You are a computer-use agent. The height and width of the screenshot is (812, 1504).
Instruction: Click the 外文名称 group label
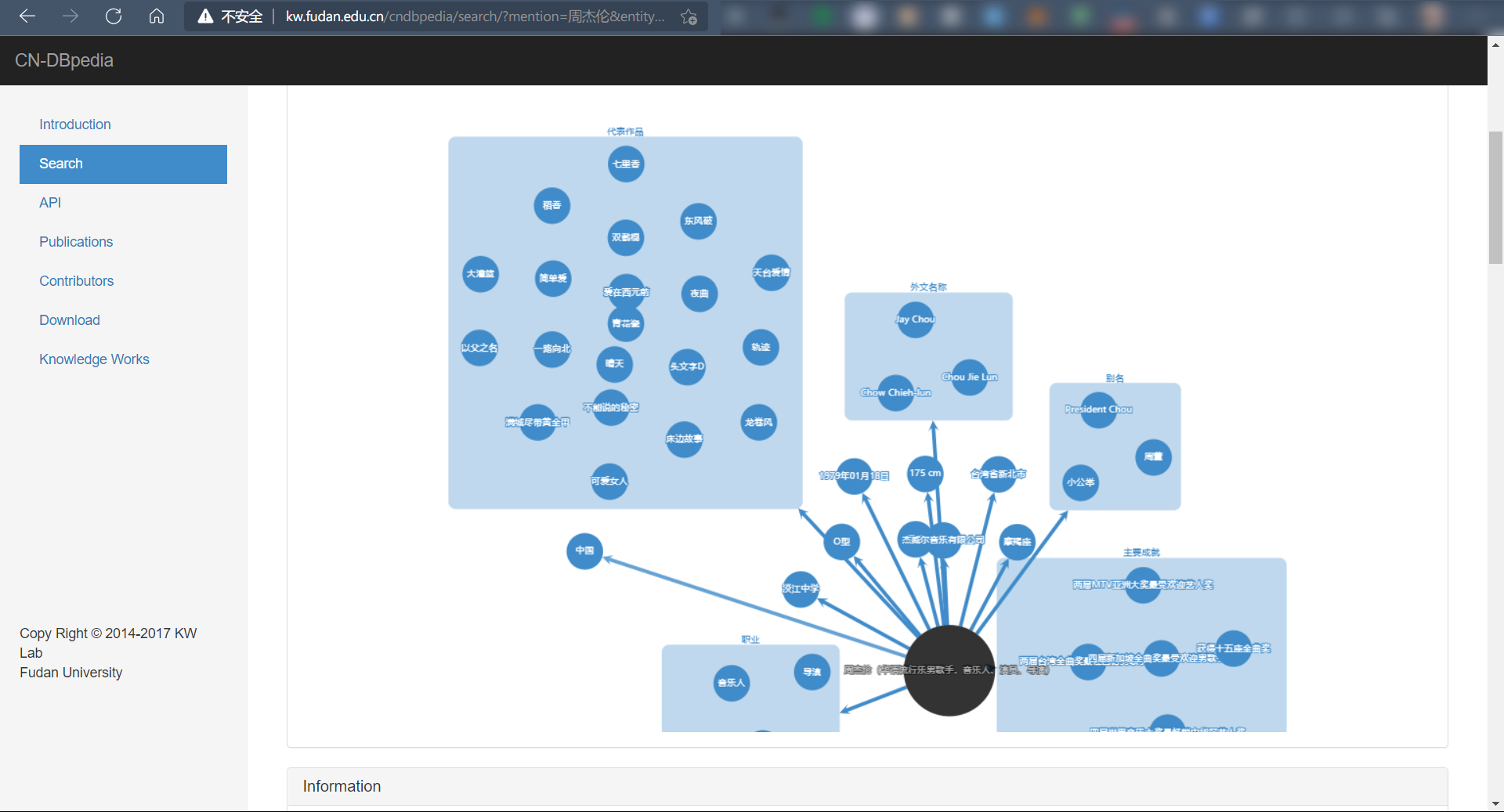[928, 287]
